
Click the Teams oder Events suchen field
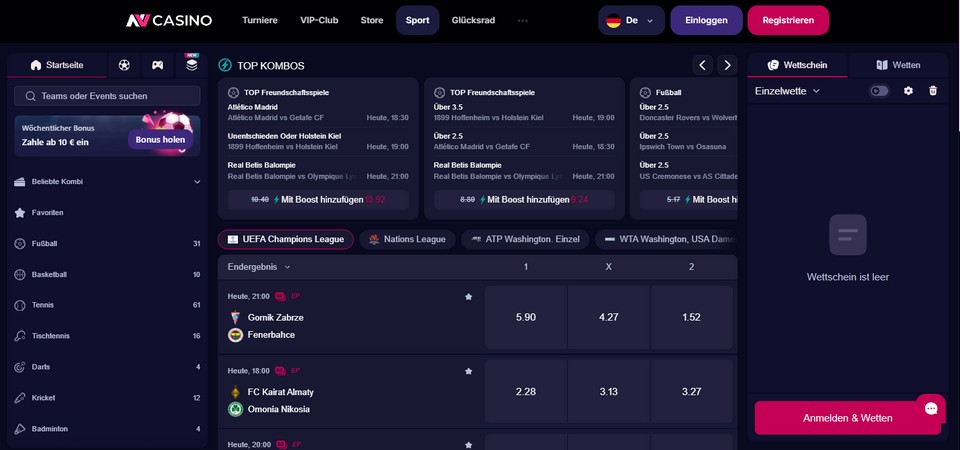(107, 96)
